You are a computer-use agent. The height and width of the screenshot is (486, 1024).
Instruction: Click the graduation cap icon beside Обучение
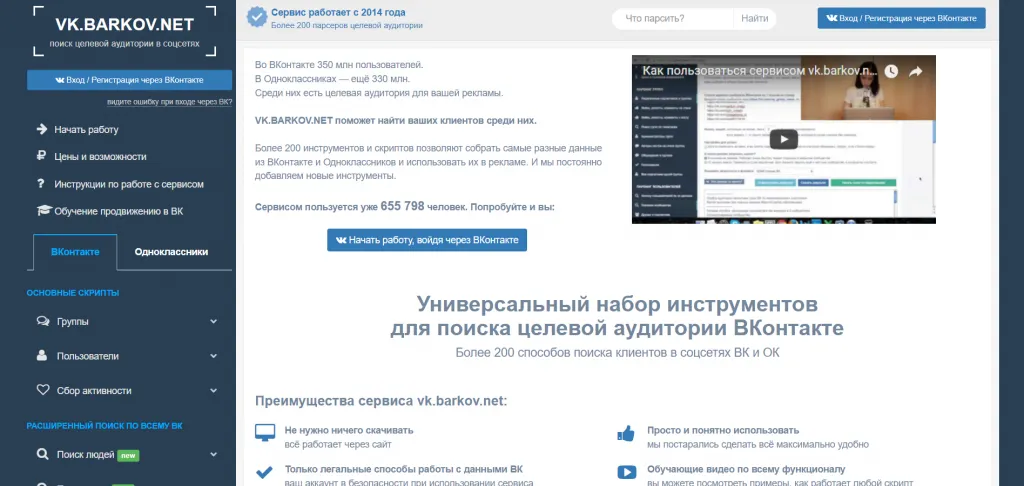(x=44, y=211)
